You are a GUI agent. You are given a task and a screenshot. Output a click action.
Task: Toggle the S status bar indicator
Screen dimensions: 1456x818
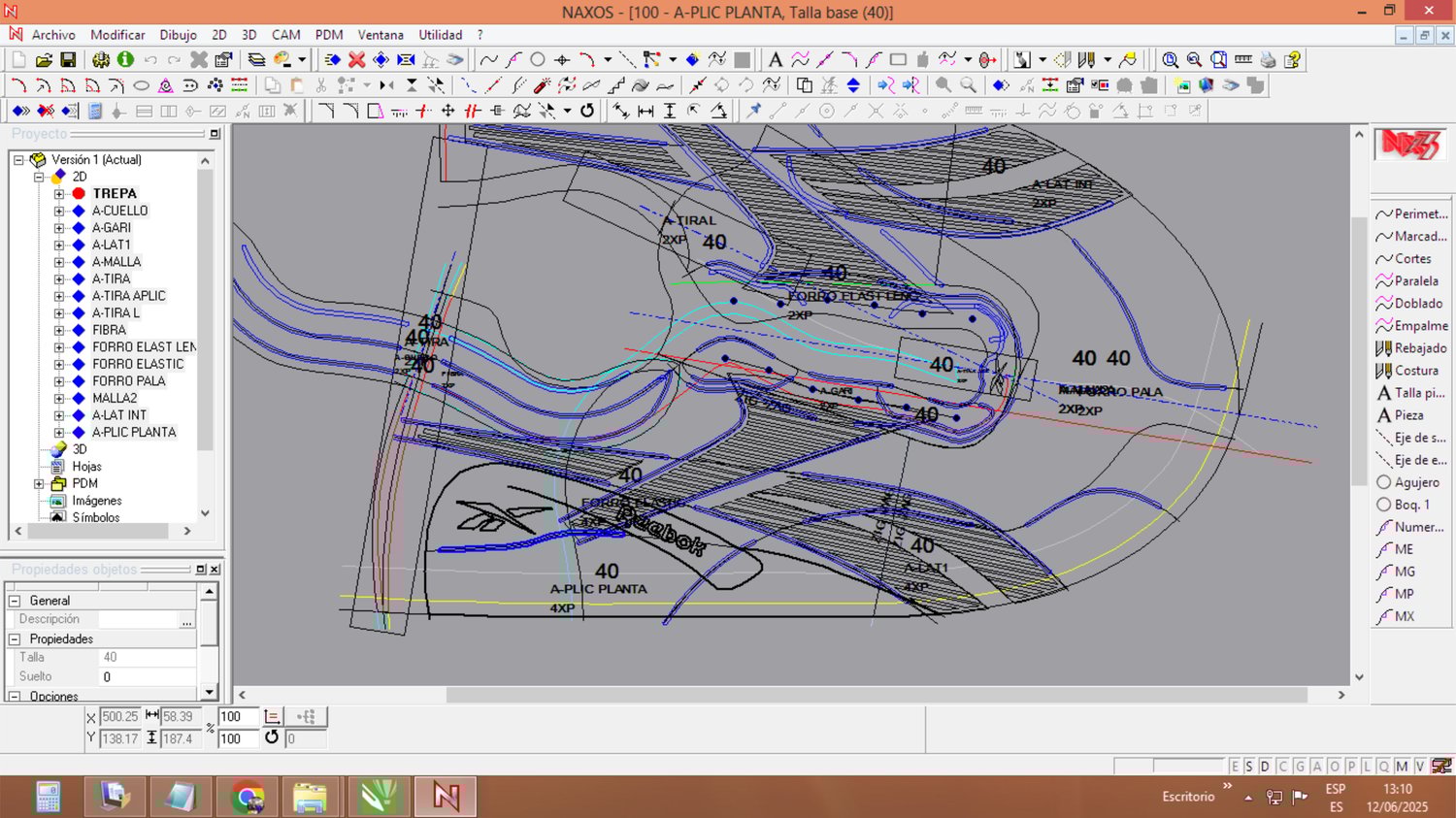(x=1249, y=767)
